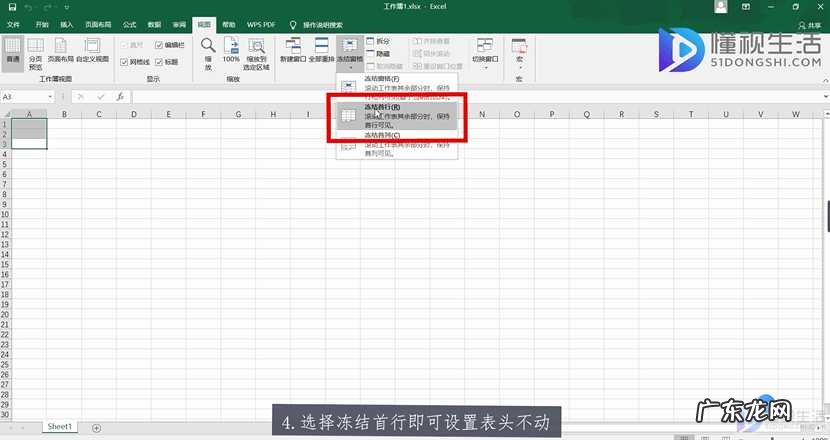
Task: Click the Undo arrow icon
Action: tap(28, 7)
